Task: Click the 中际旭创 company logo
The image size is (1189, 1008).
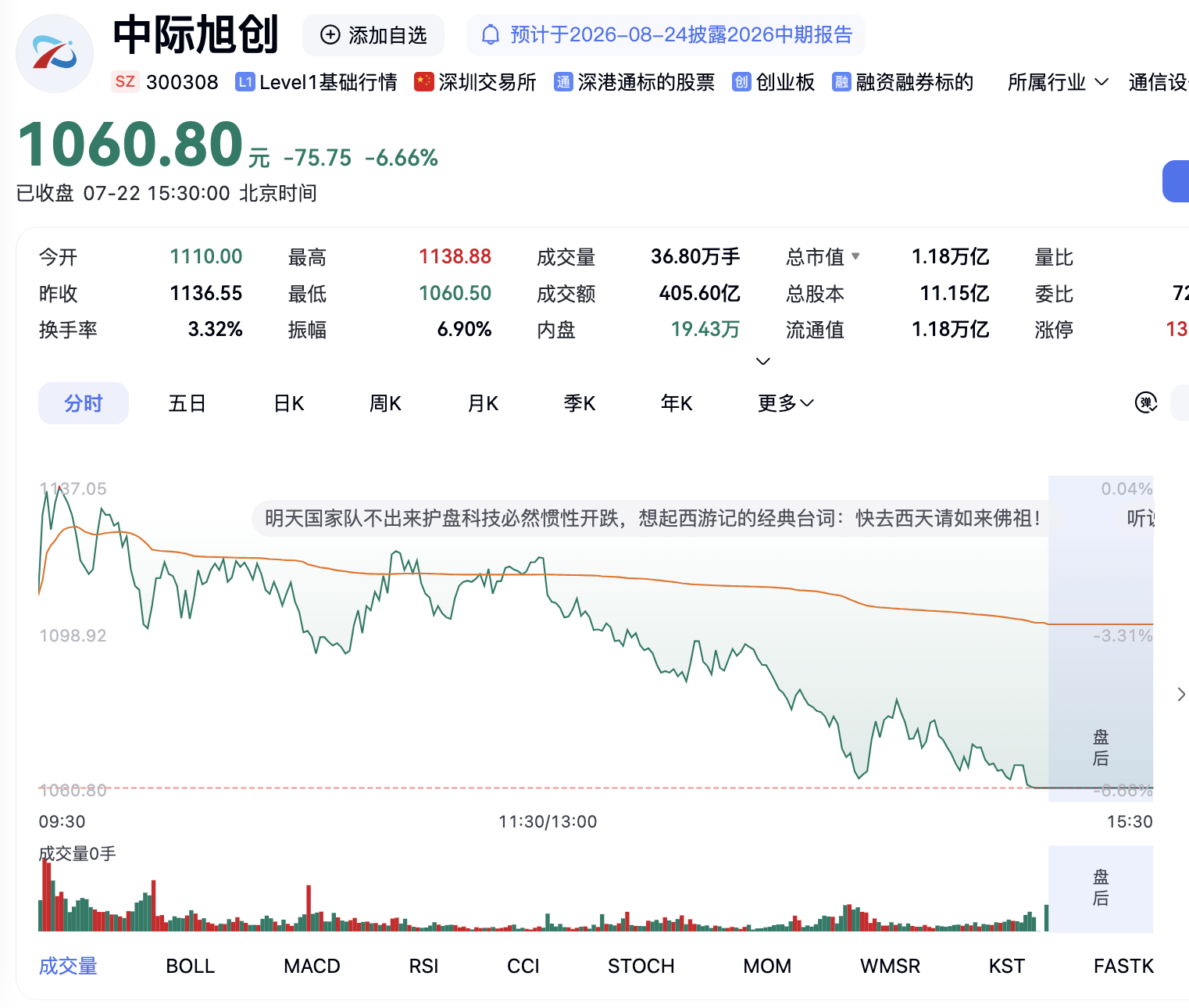Action: click(x=55, y=53)
